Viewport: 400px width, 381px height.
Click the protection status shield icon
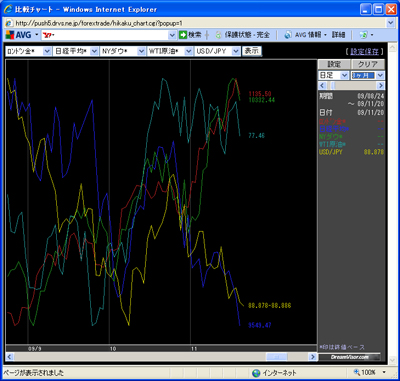[218, 35]
